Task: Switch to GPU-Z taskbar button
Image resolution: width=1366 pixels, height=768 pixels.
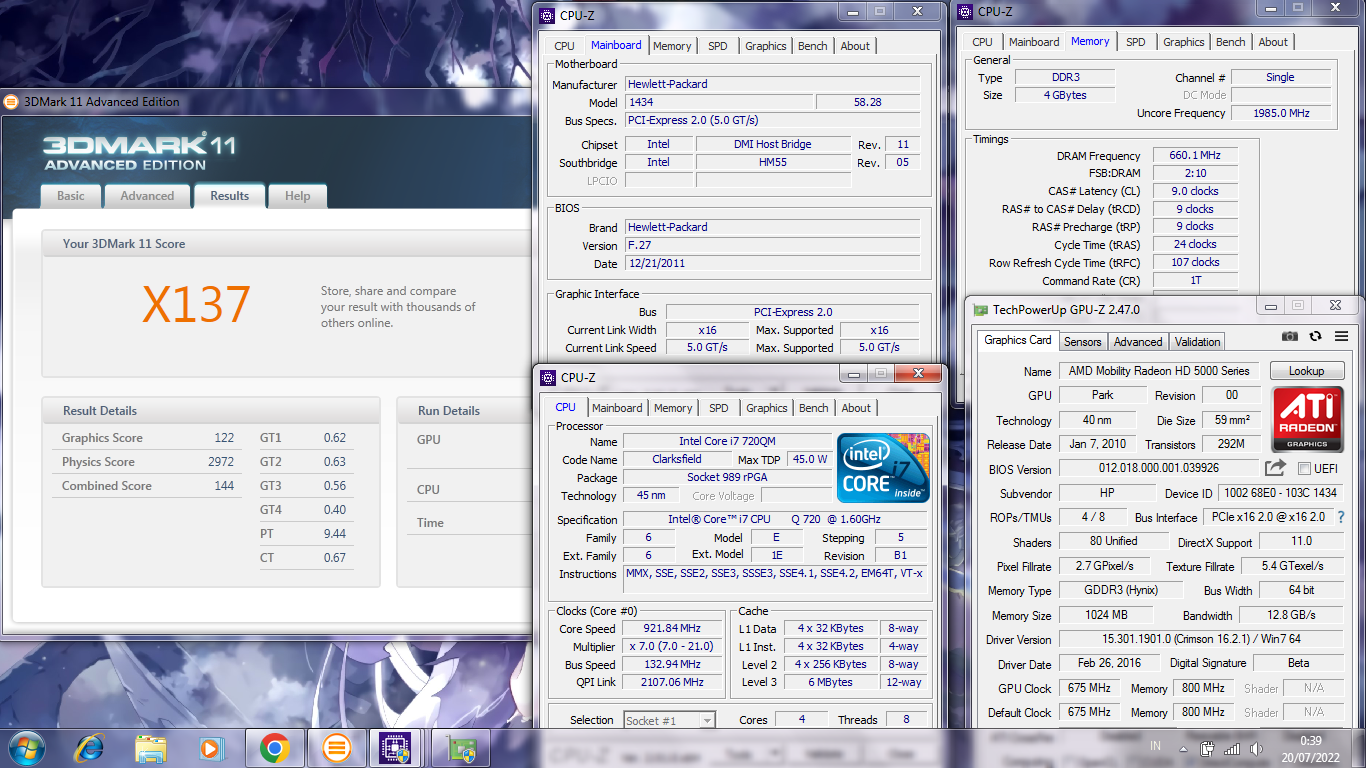Action: click(x=460, y=747)
